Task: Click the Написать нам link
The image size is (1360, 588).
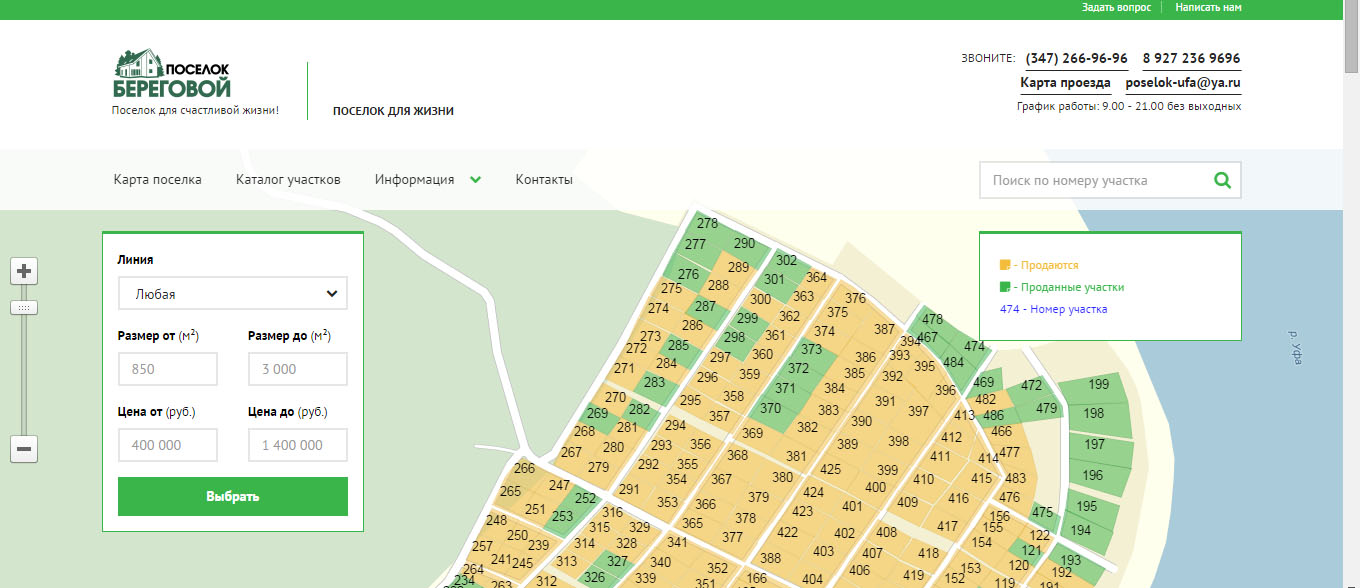Action: tap(1208, 7)
